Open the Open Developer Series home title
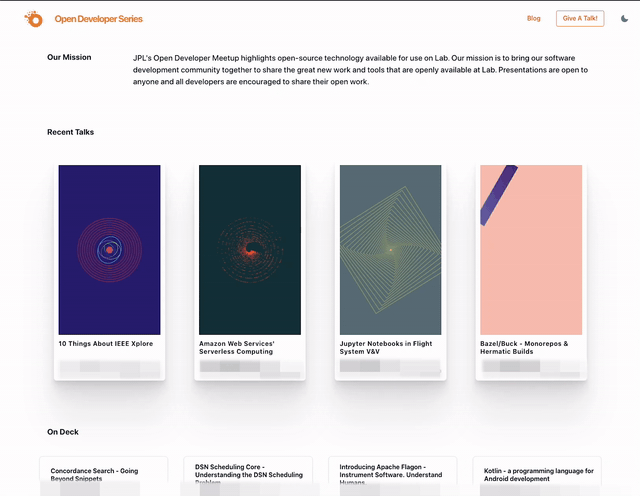640x496 pixels. (98, 19)
